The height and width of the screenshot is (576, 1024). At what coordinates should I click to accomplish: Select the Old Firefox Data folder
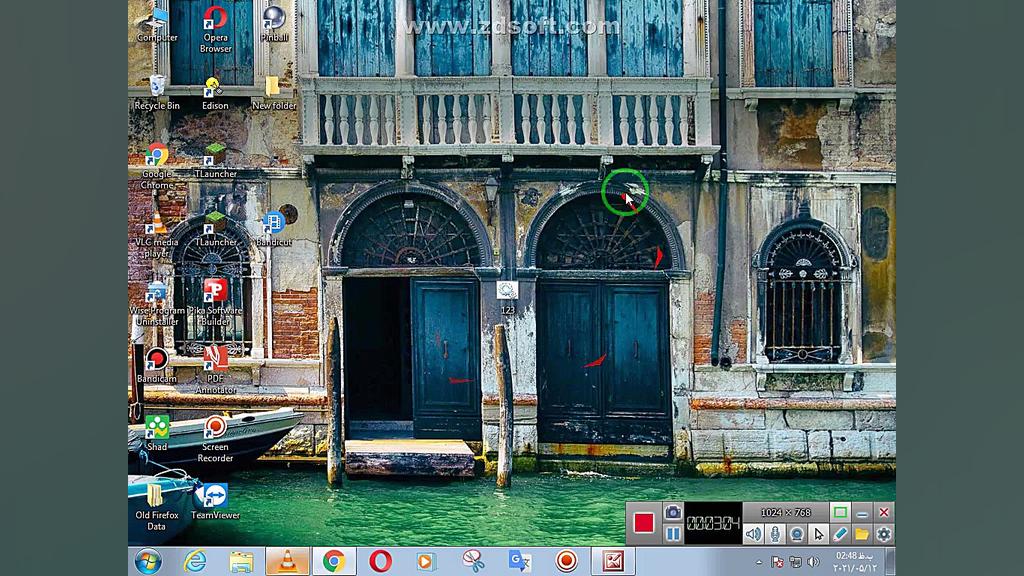pyautogui.click(x=157, y=507)
